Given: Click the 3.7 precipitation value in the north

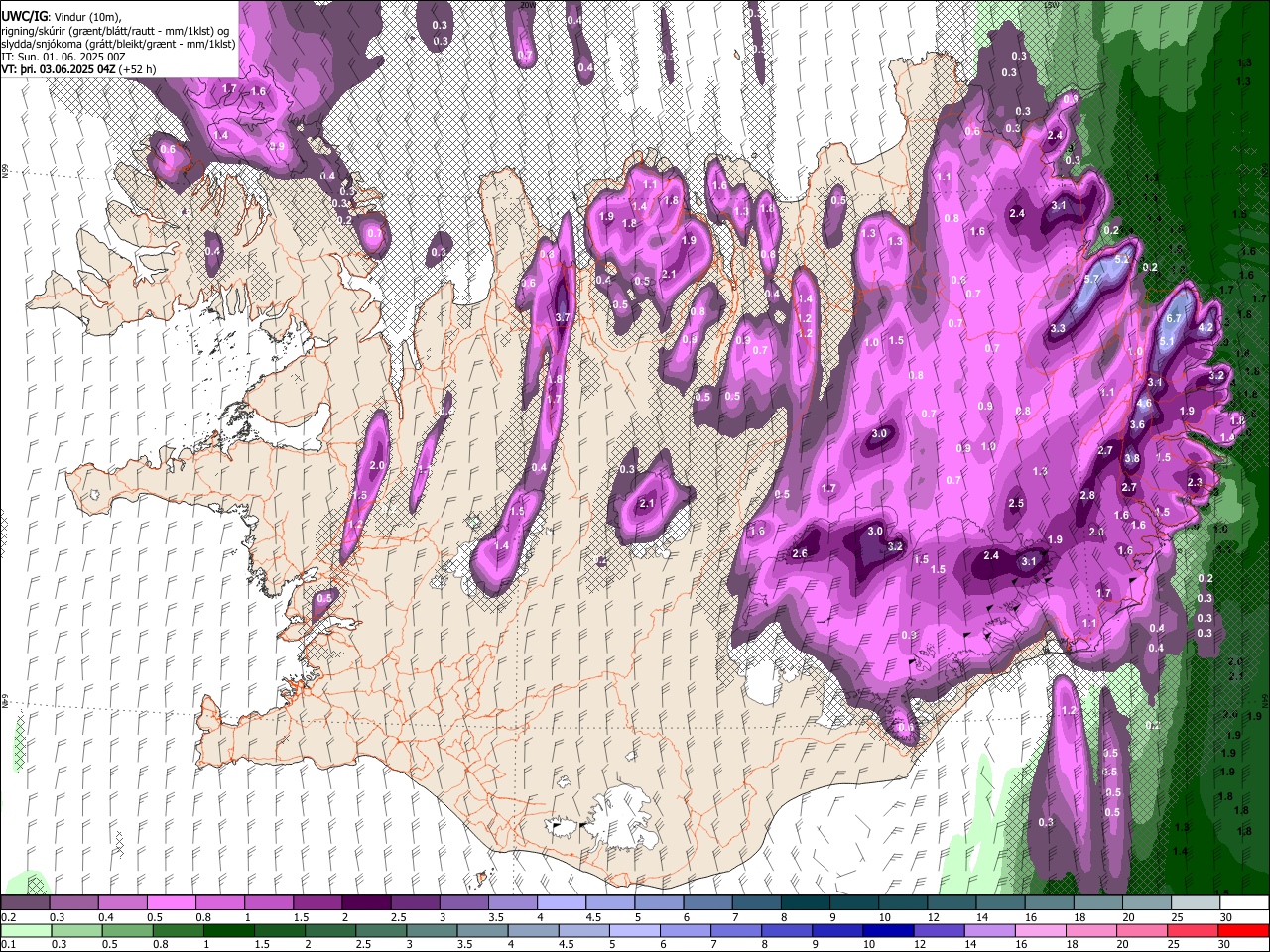Looking at the screenshot, I should tap(562, 317).
